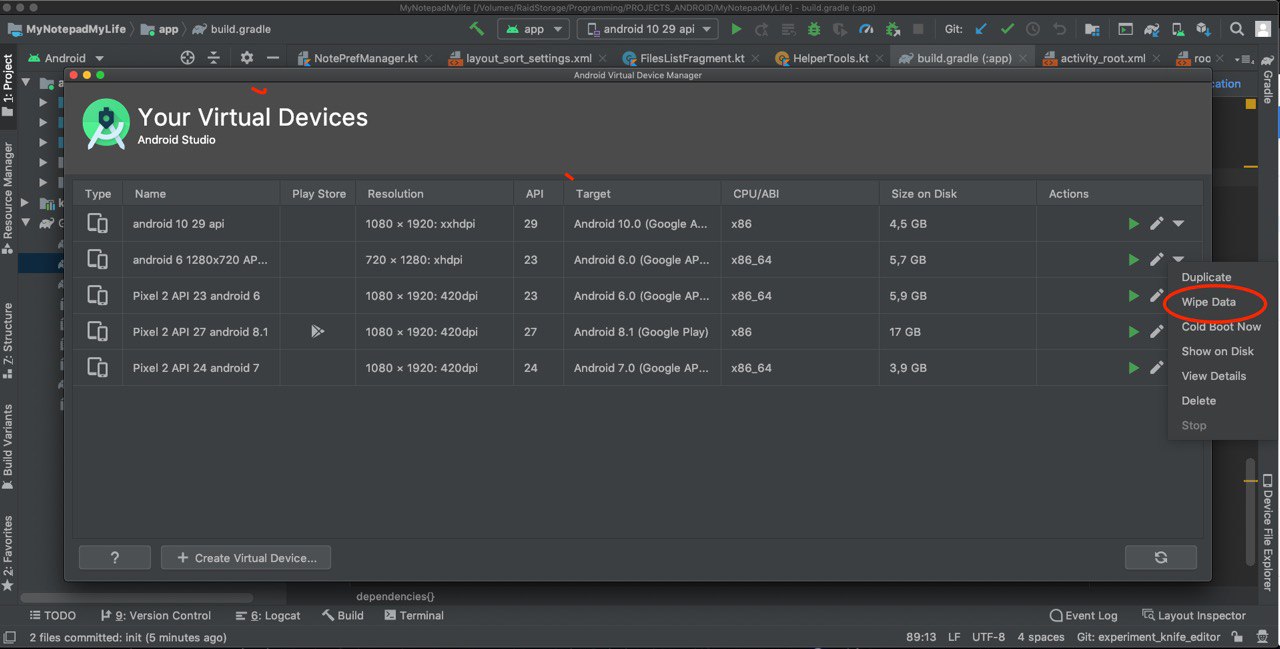Open the AVD Manager icon in toolbar

point(1178,29)
